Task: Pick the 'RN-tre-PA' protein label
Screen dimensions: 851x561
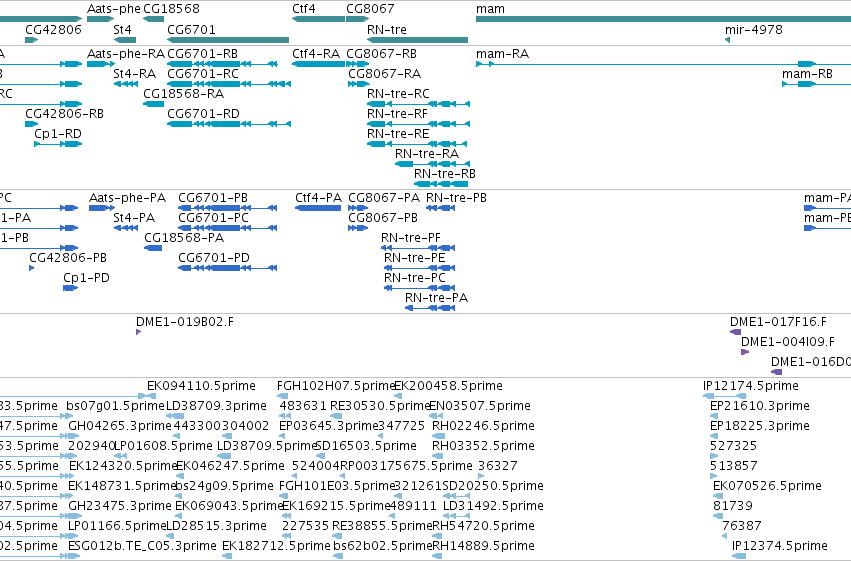Action: pyautogui.click(x=436, y=298)
